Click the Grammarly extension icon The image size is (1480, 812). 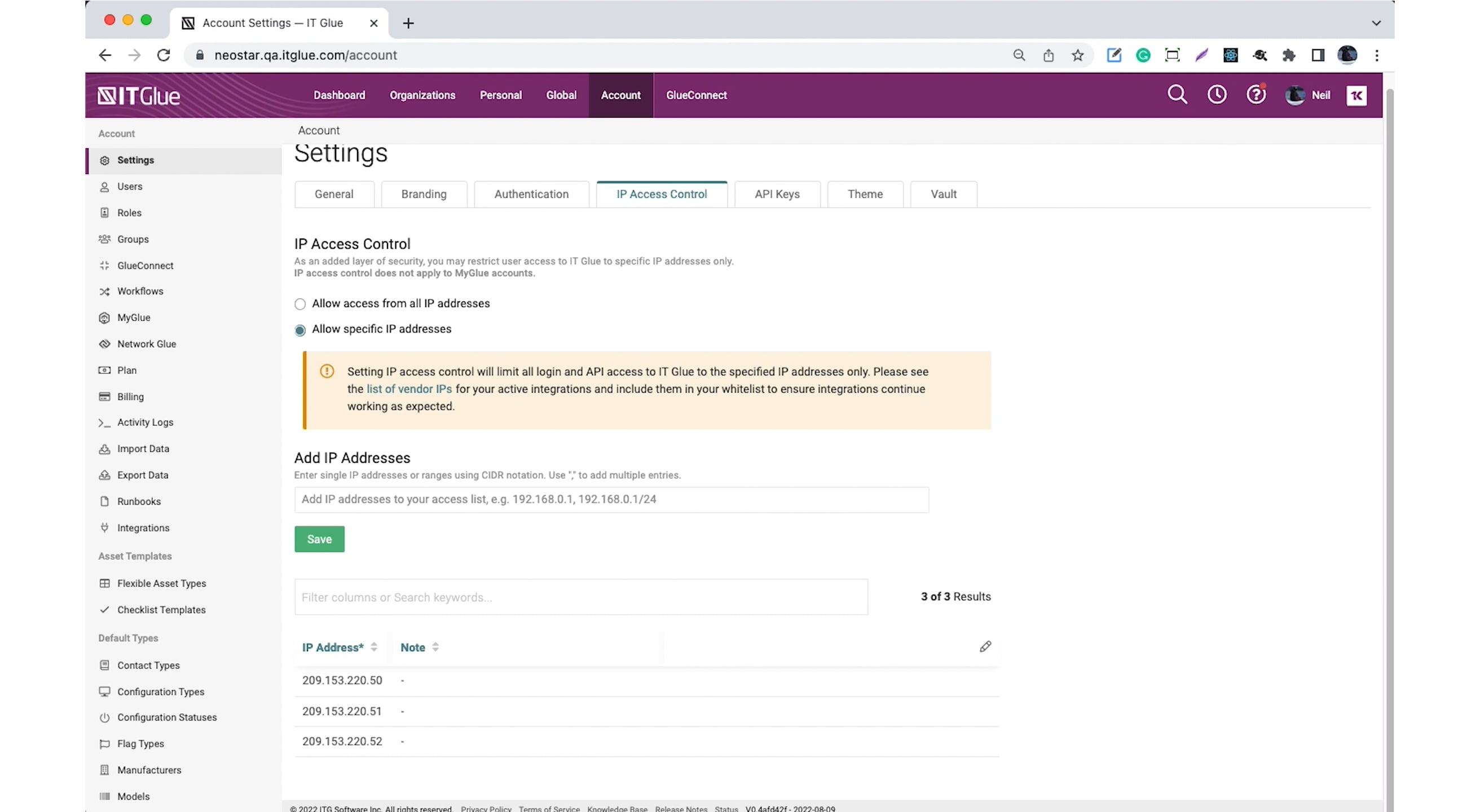click(x=1143, y=55)
